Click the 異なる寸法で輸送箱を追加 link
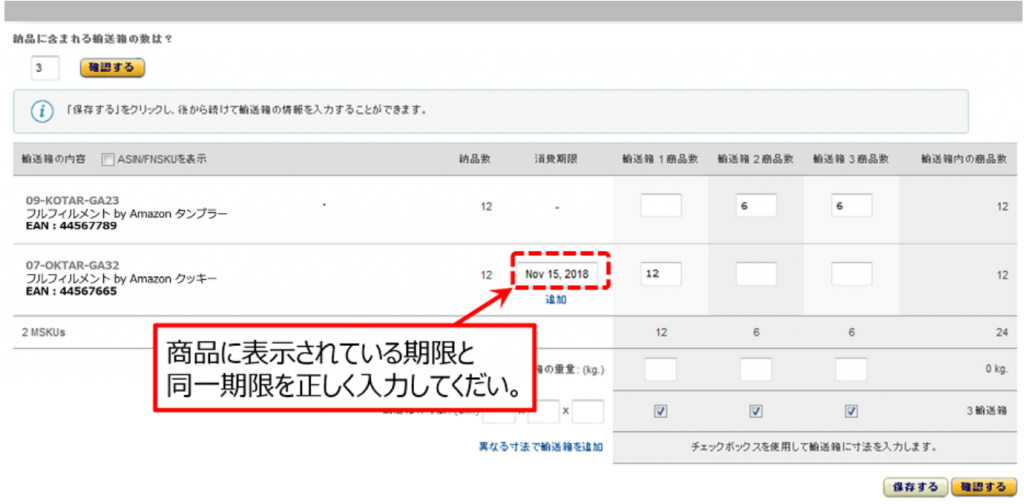This screenshot has width=1024, height=504. tap(541, 447)
